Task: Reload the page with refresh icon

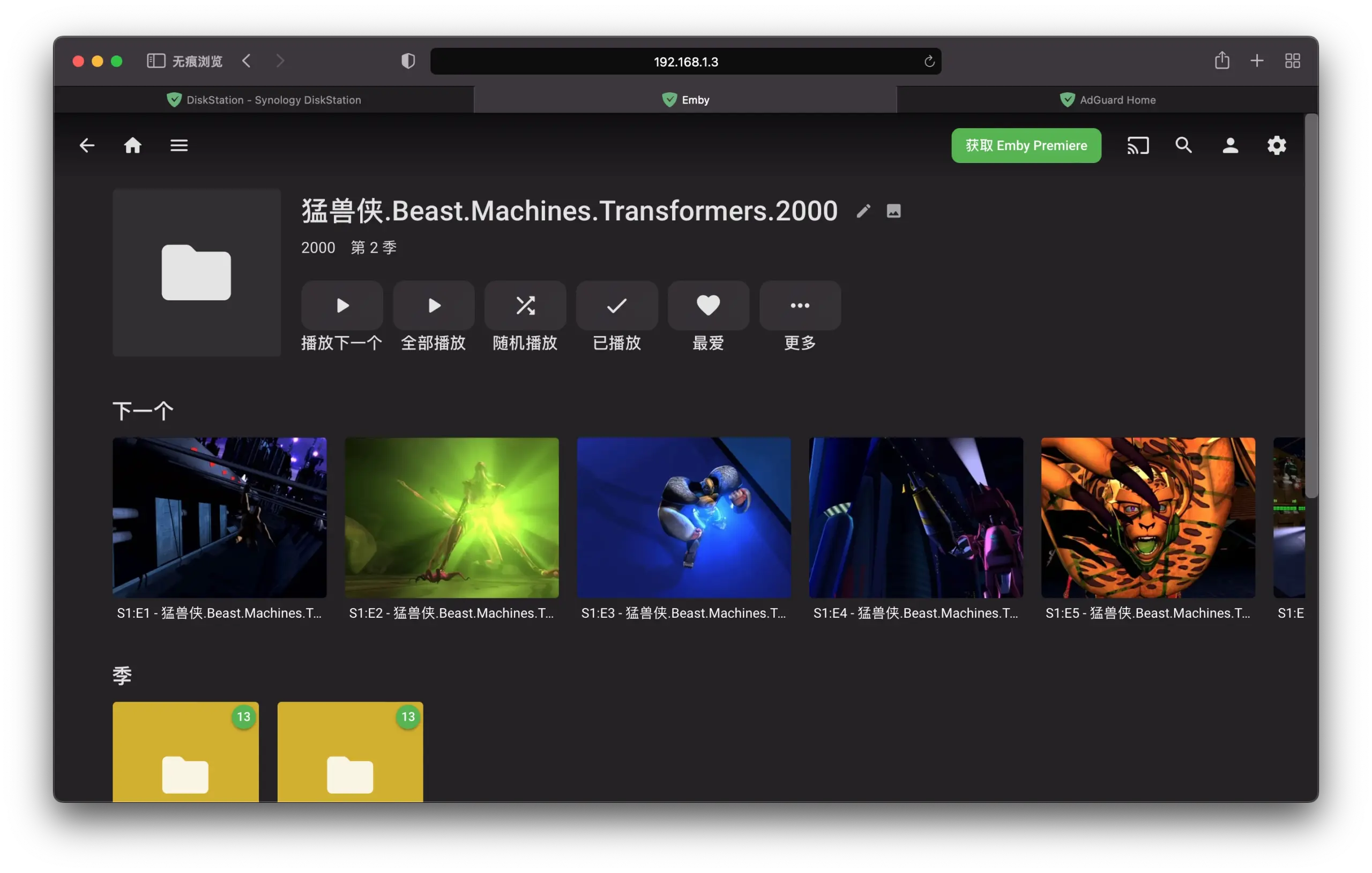Action: pyautogui.click(x=929, y=62)
